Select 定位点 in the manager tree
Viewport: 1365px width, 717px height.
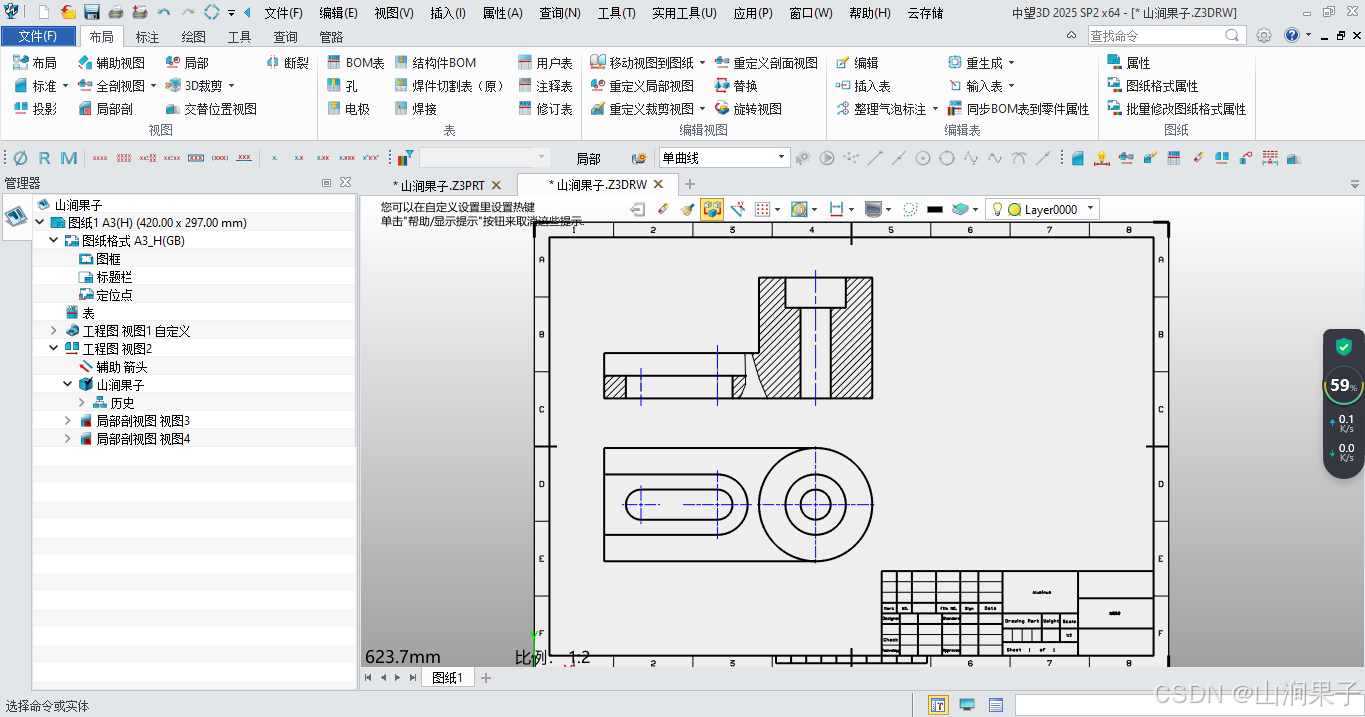coord(114,295)
